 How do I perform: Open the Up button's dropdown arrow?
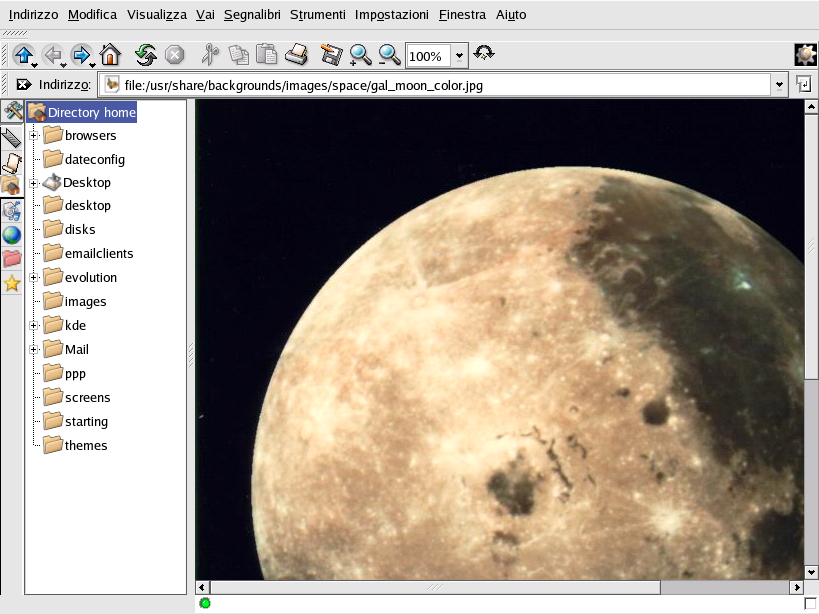tap(34, 65)
